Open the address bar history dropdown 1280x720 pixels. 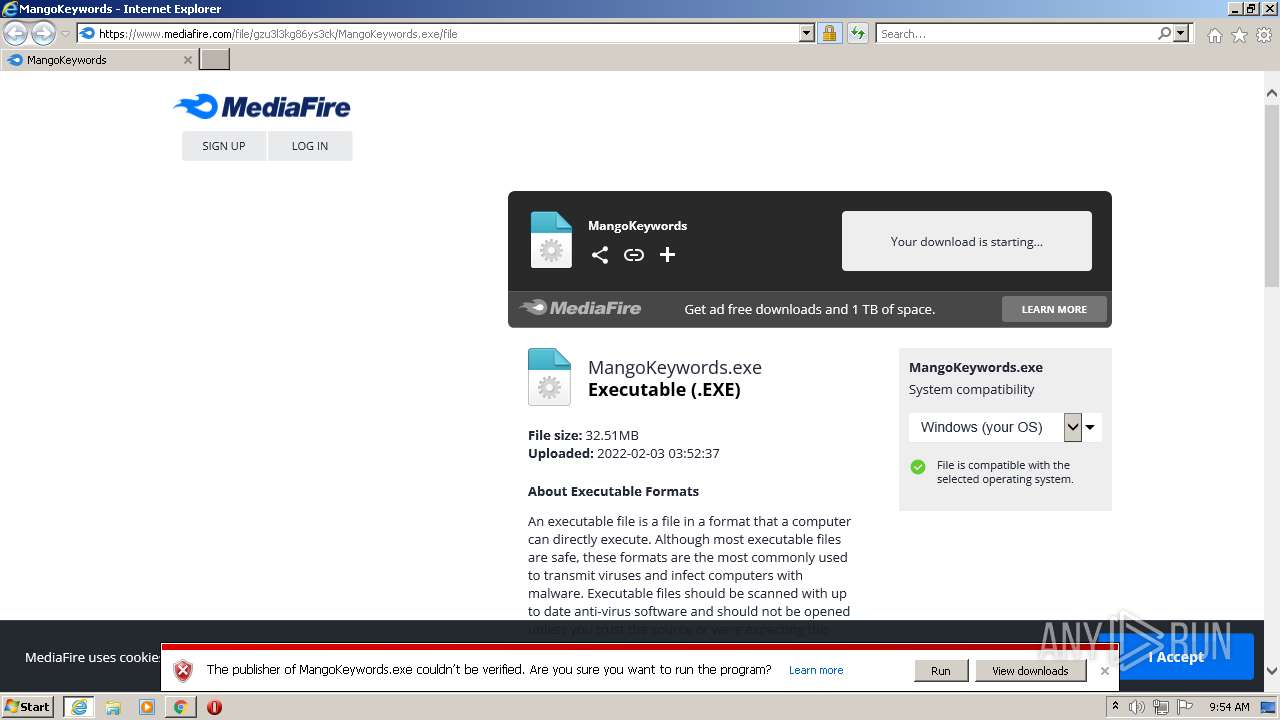pos(807,33)
